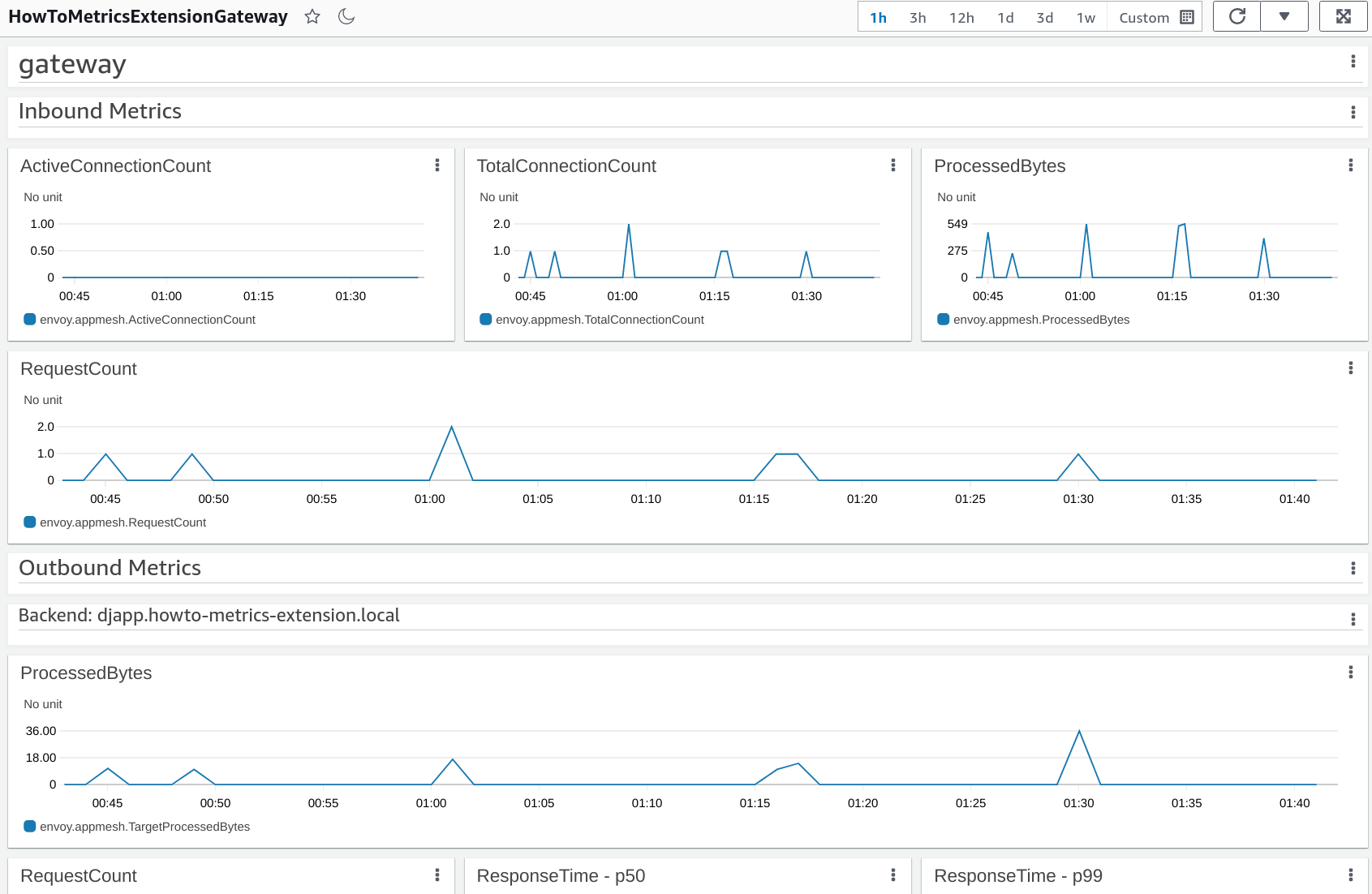The height and width of the screenshot is (894, 1372).
Task: Select the 1d time range
Action: click(x=1005, y=17)
